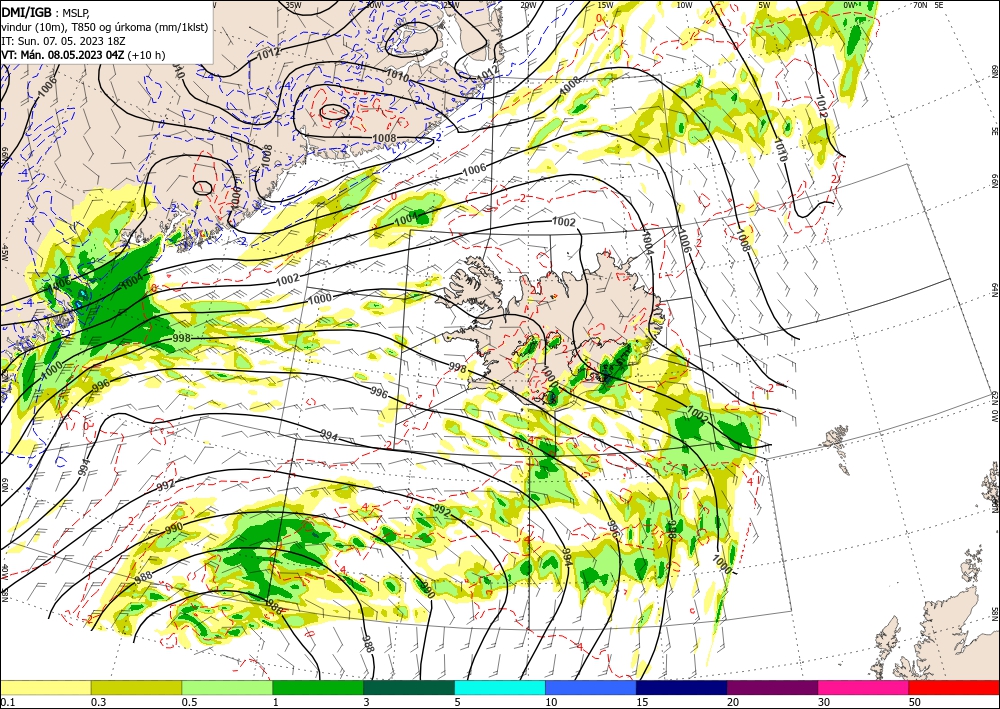Image resolution: width=1000 pixels, height=709 pixels.
Task: Click the '70N' latitude label
Action: click(920, 5)
